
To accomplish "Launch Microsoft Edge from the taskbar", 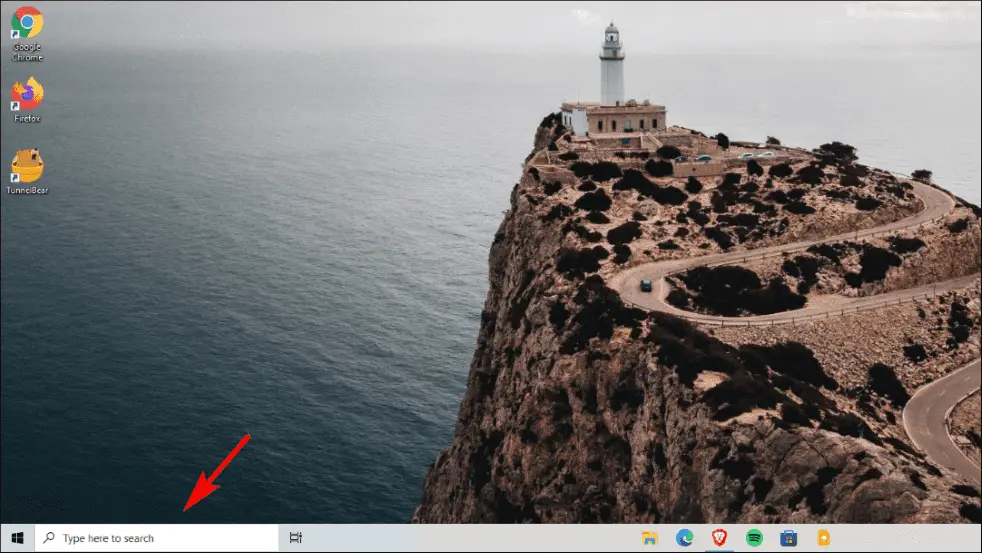I will click(x=685, y=537).
